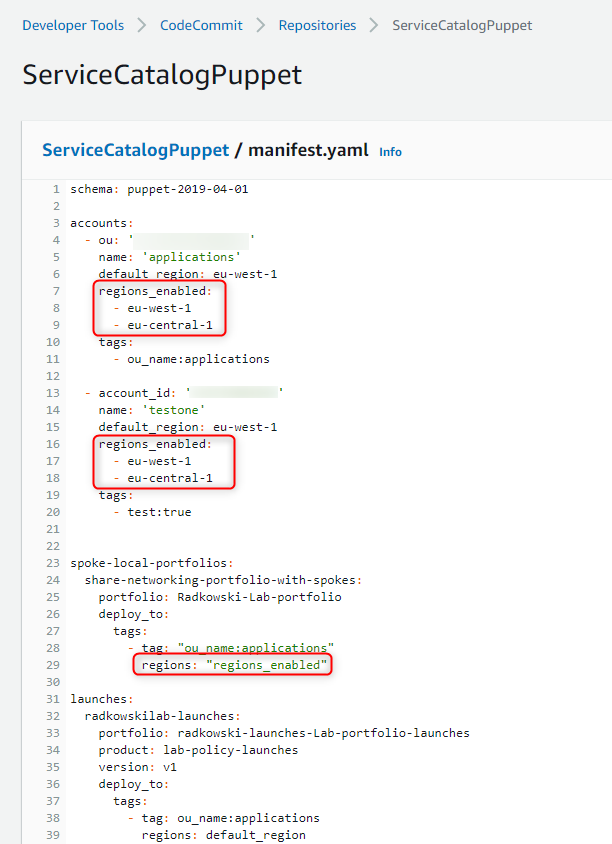
Task: Click the tag: "ou_name:applications" line 28
Action: tap(237, 648)
